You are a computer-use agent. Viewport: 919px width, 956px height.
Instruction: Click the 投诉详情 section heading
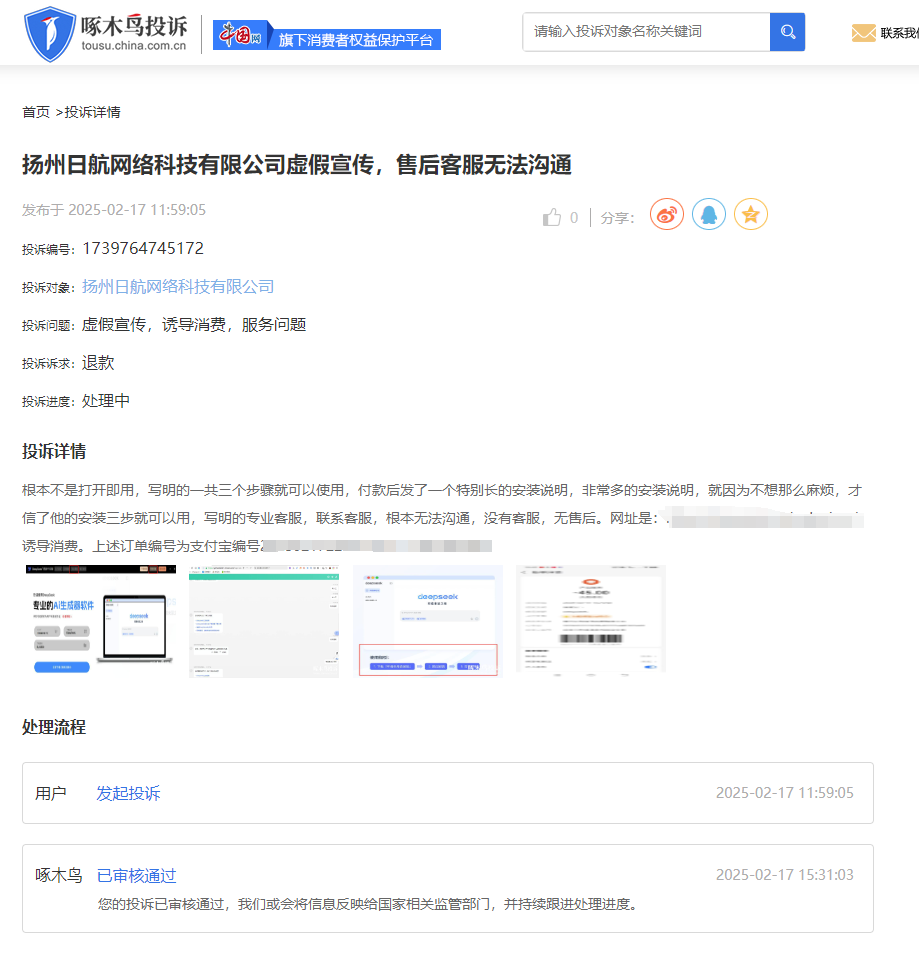(54, 451)
